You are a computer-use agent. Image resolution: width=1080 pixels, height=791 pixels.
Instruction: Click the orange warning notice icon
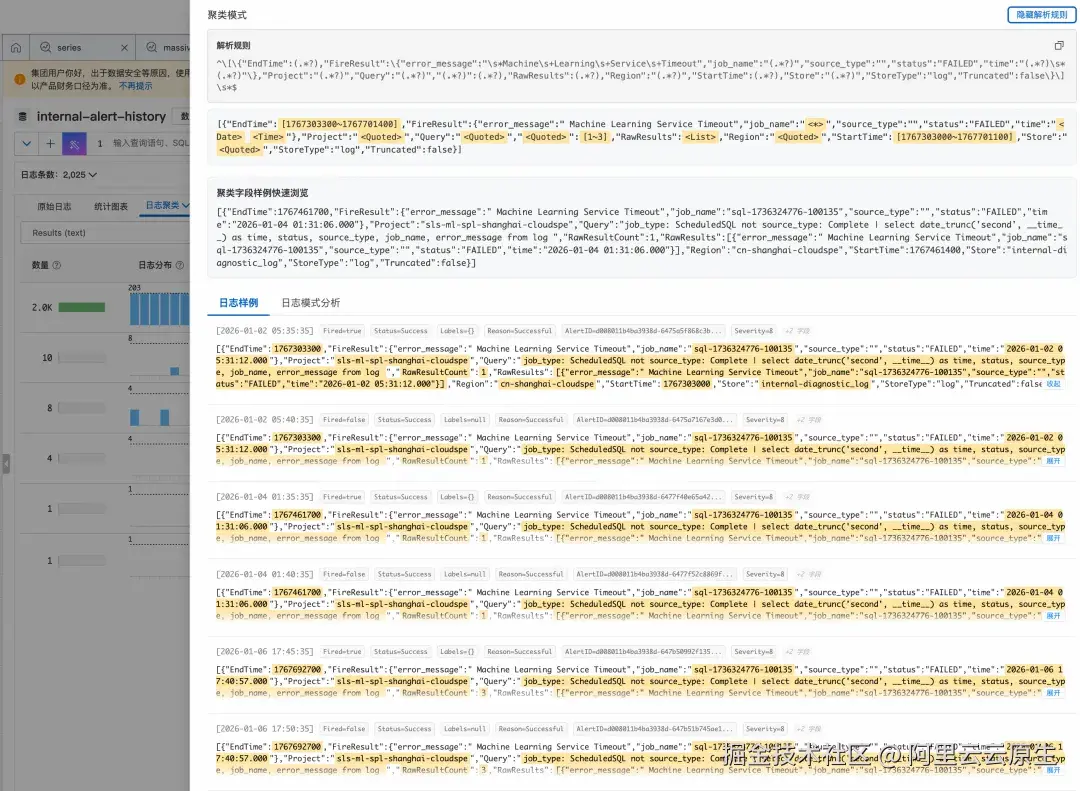(x=20, y=79)
